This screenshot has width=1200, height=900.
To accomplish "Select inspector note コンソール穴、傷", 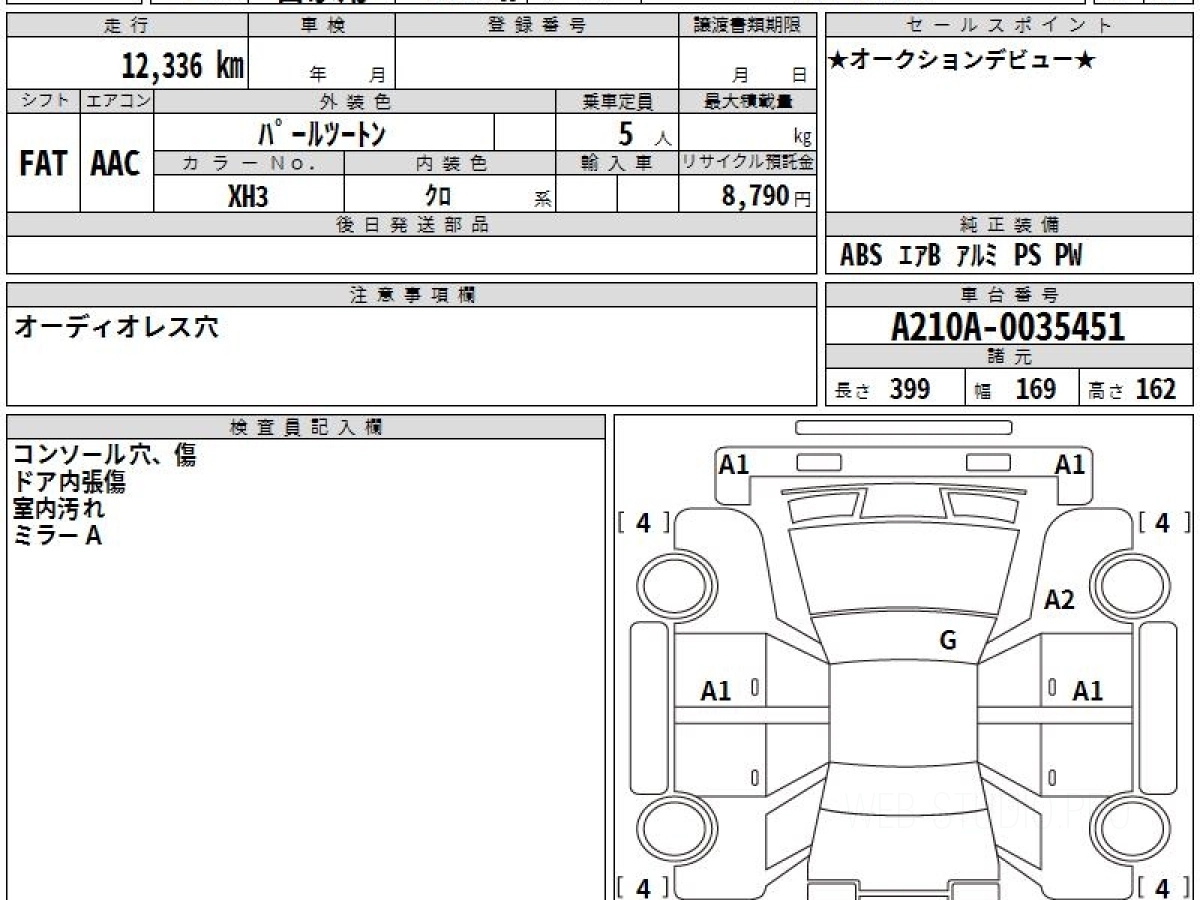I will click(104, 456).
